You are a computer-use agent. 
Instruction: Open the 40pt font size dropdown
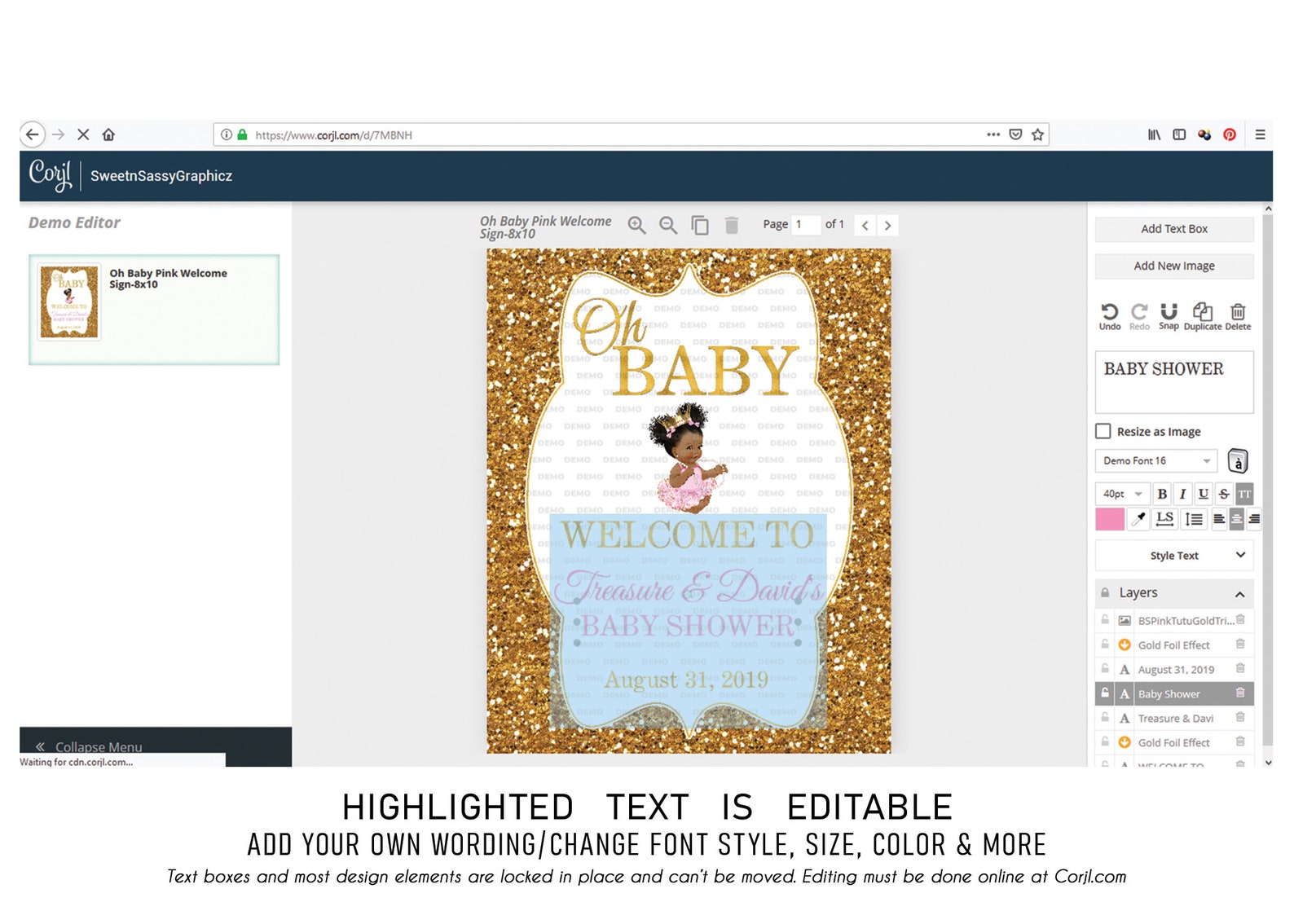coord(1121,494)
